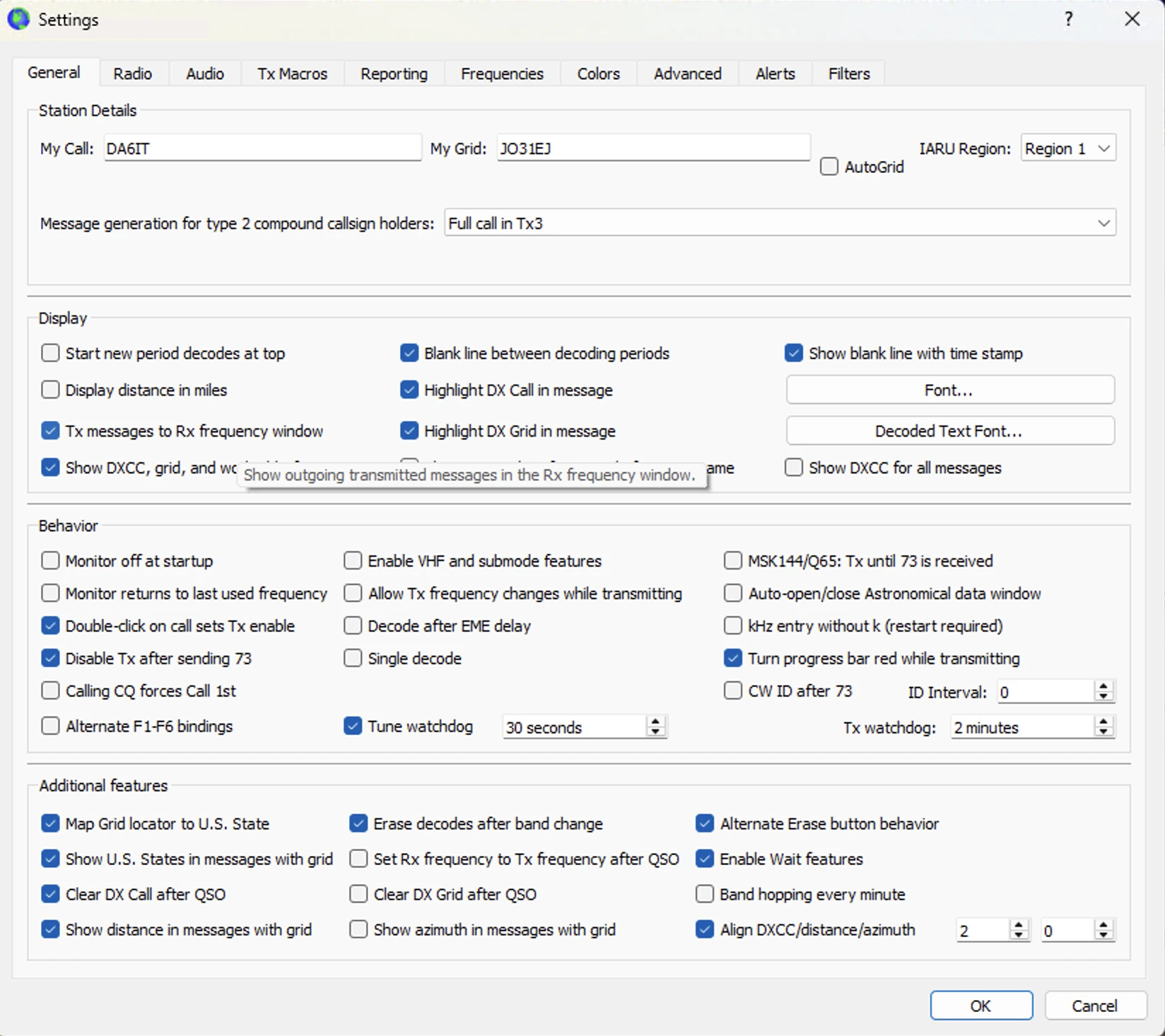Decrease the ID Interval value

coord(1103,697)
